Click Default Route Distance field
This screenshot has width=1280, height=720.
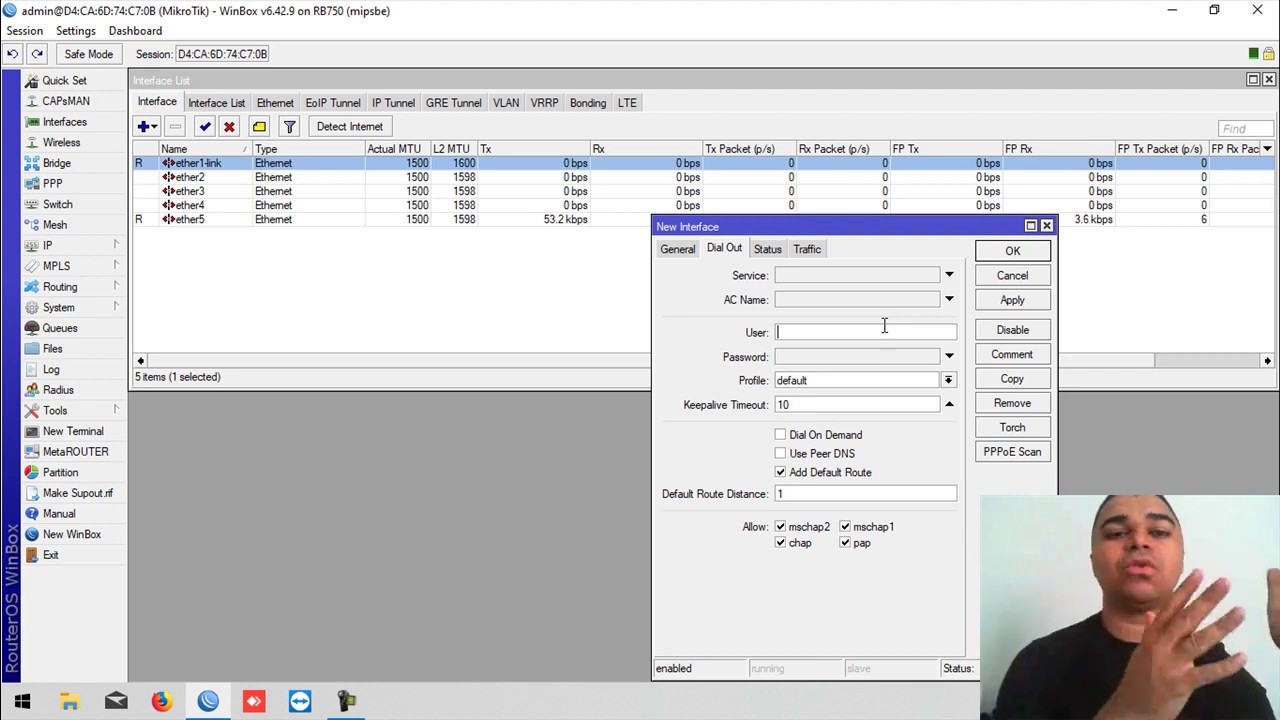pyautogui.click(x=866, y=494)
